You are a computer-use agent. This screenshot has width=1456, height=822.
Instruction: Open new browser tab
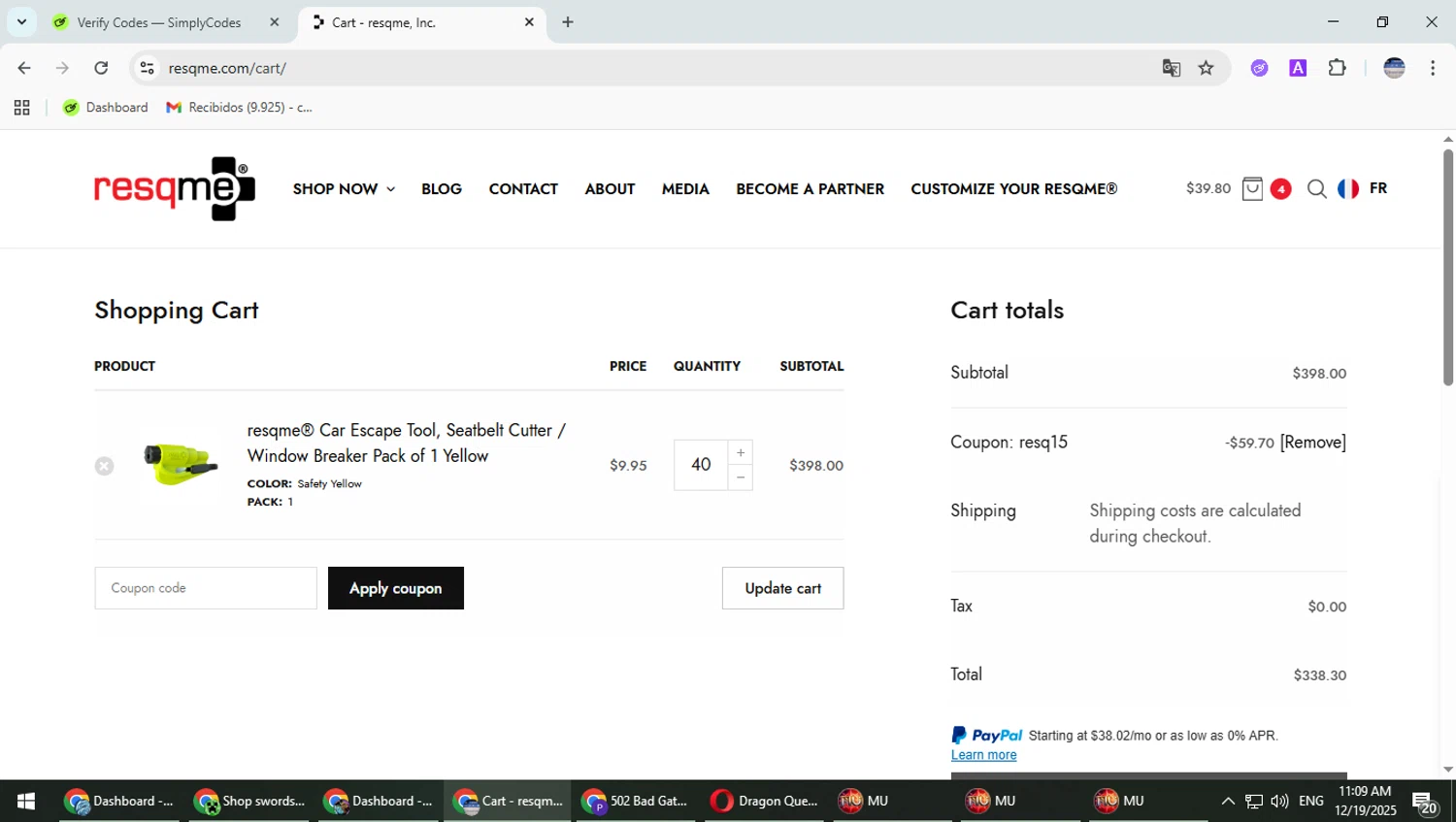click(x=568, y=22)
